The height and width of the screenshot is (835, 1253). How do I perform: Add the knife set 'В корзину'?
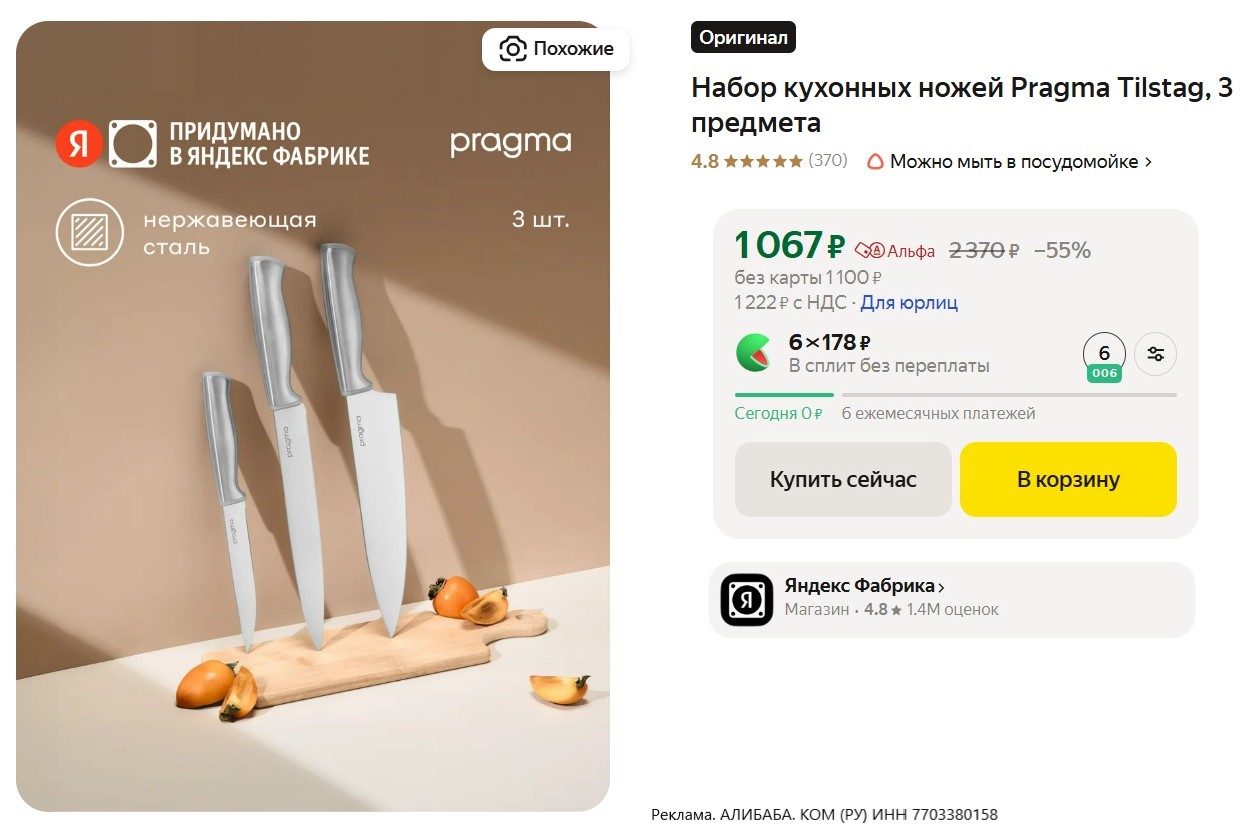pyautogui.click(x=1068, y=480)
